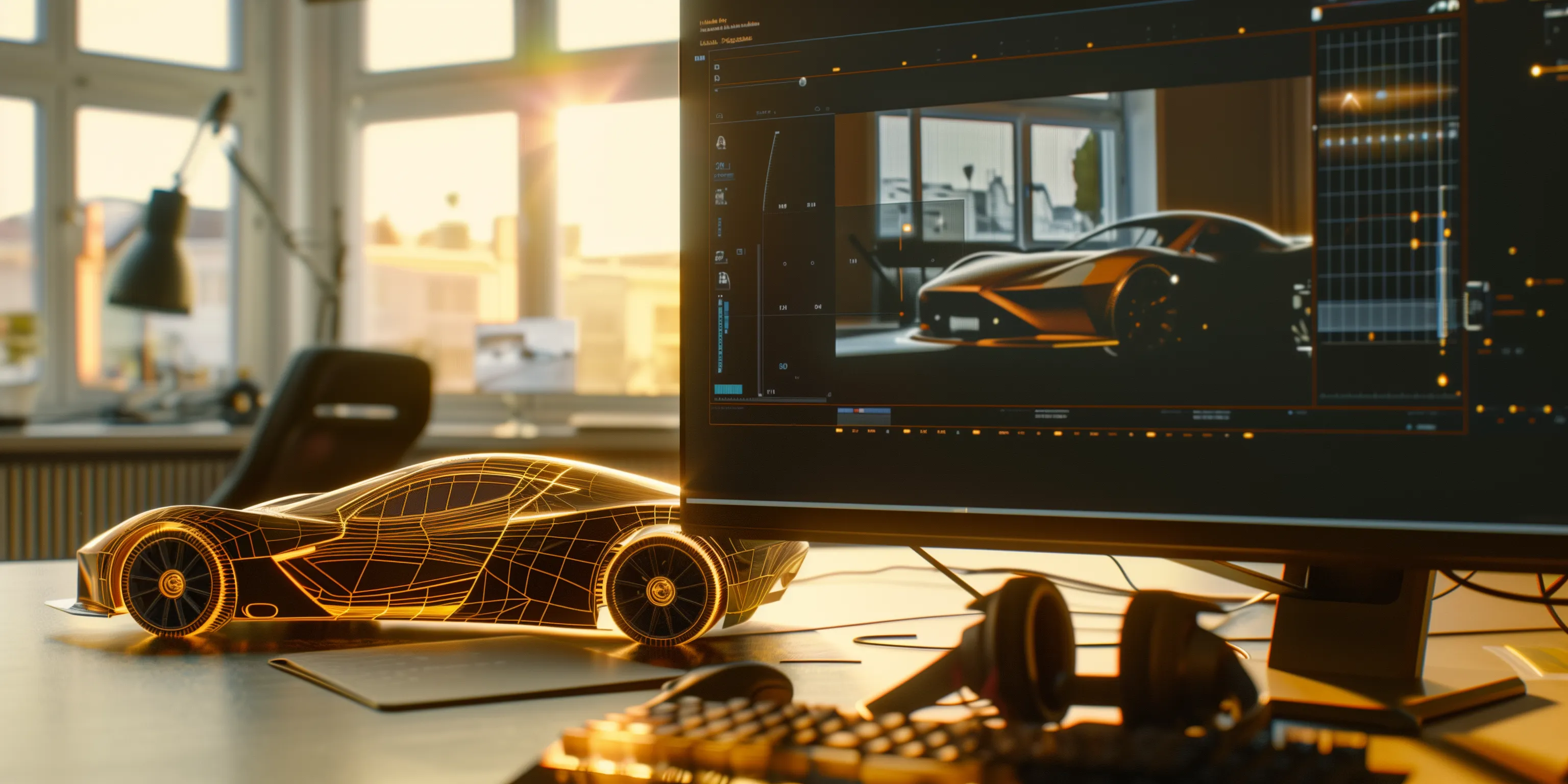Click the tag-shaped icon above the slider
1568x784 pixels.
pos(717,78)
